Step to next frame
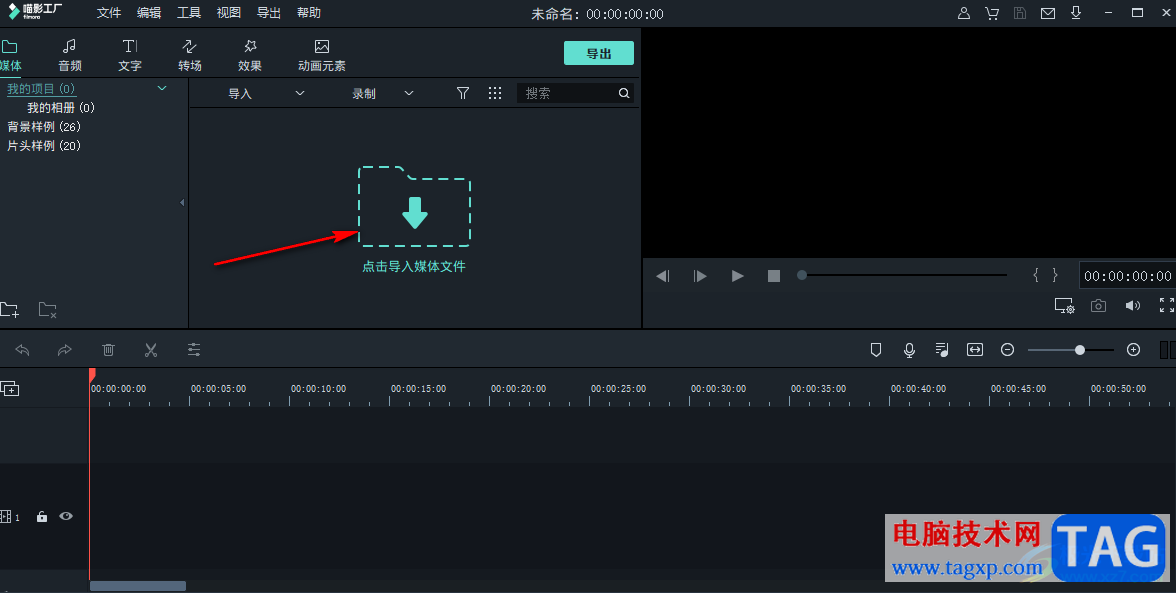1176x593 pixels. pyautogui.click(x=700, y=276)
